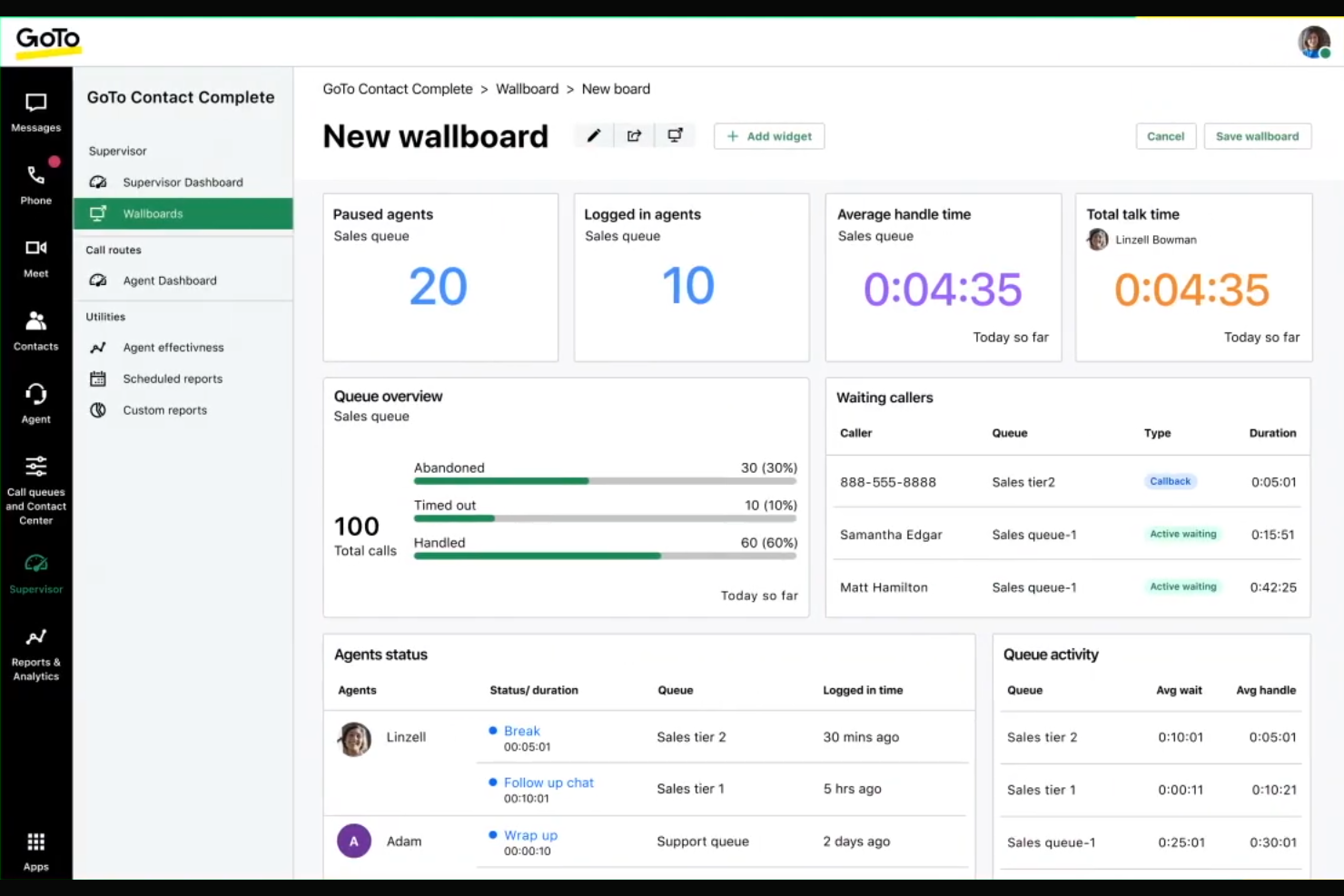Click the Avg handle column header

[1266, 690]
